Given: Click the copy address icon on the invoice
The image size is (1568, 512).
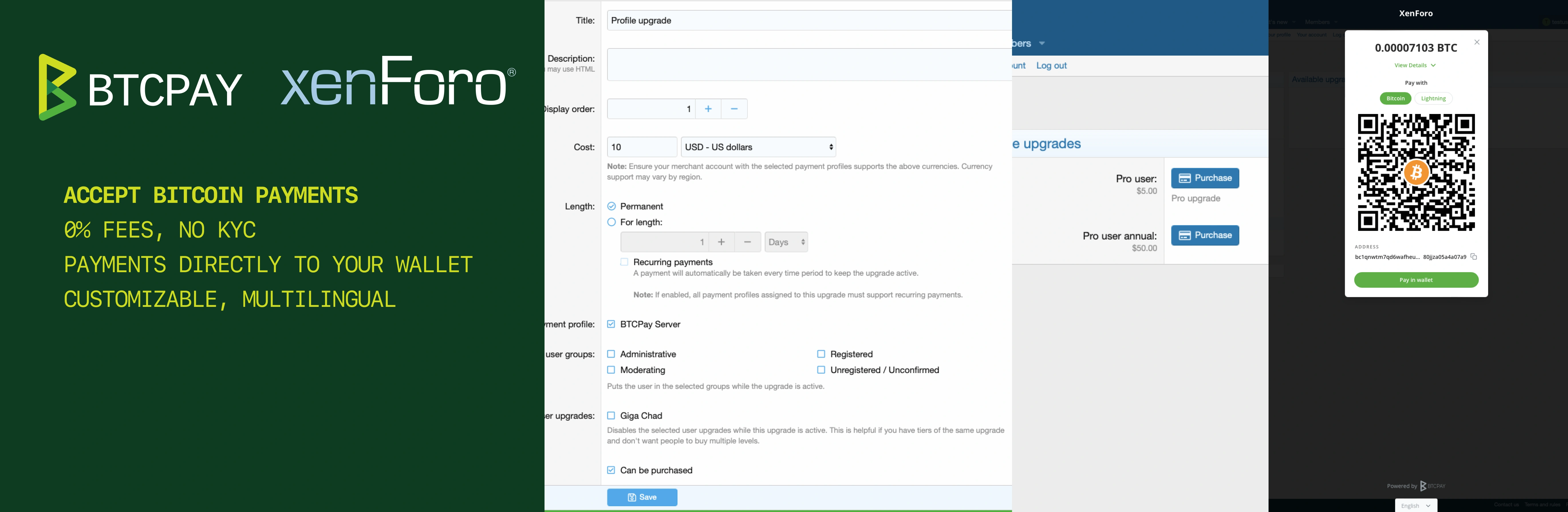Looking at the screenshot, I should (x=1474, y=257).
